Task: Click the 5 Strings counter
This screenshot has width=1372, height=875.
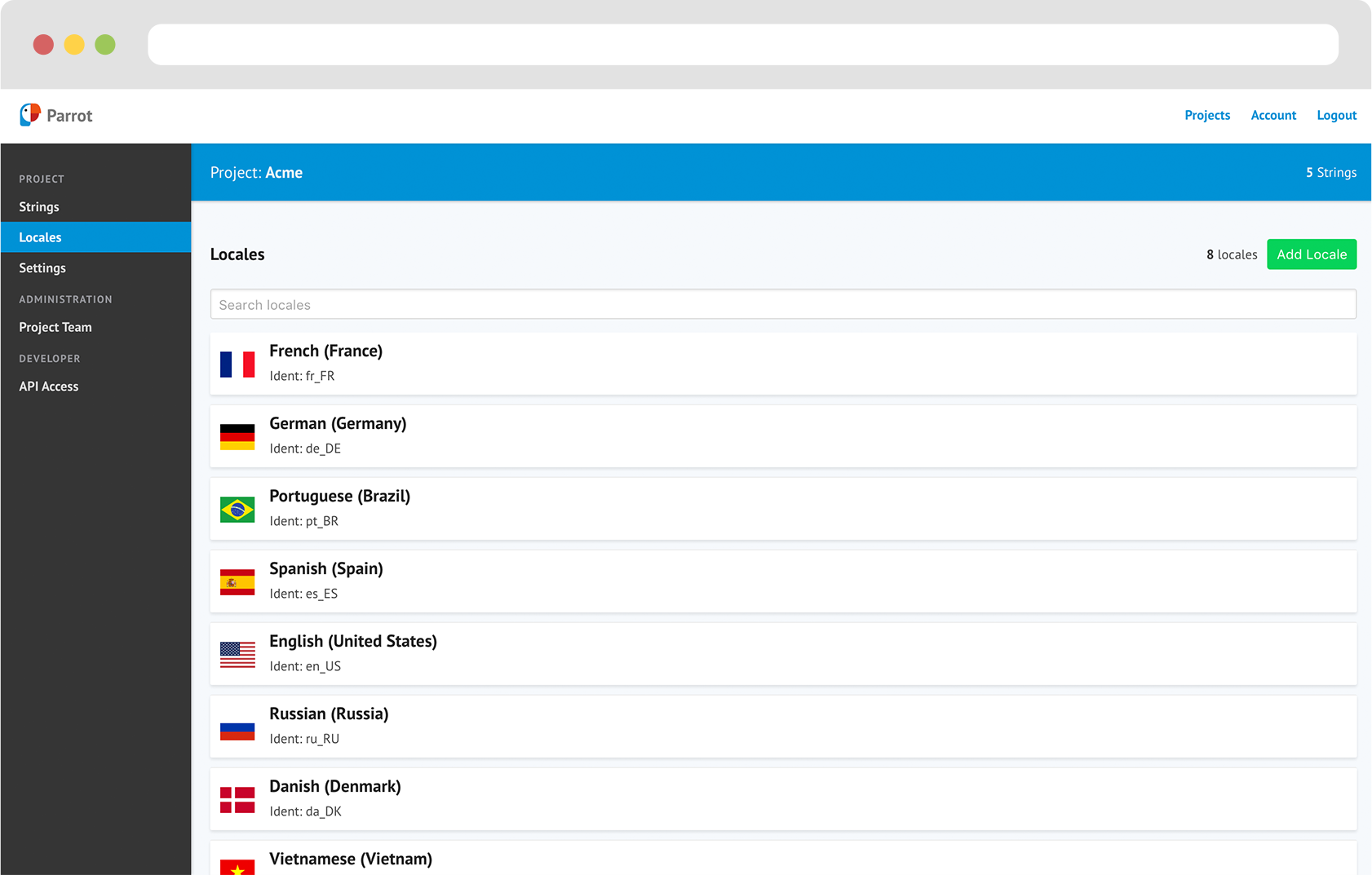Action: tap(1331, 173)
